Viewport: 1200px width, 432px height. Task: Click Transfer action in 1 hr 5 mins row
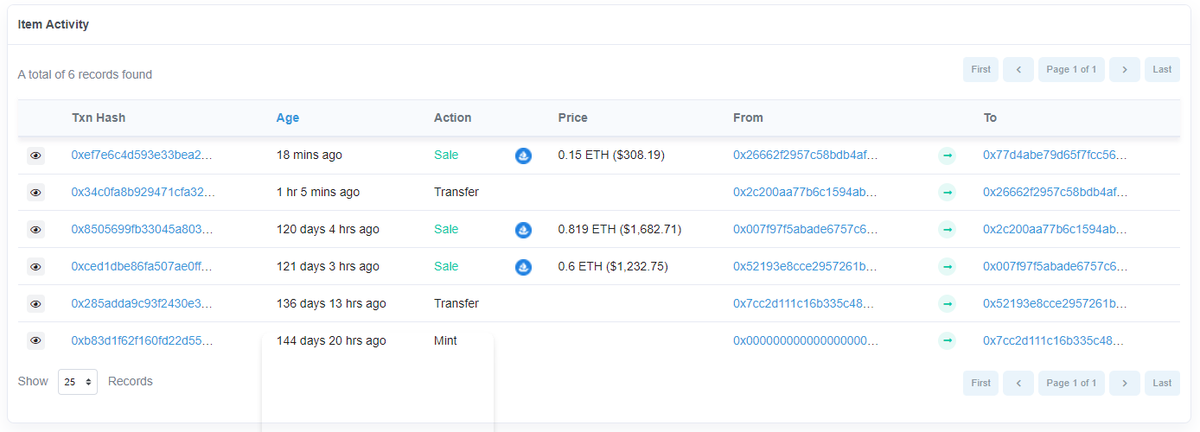pos(456,193)
